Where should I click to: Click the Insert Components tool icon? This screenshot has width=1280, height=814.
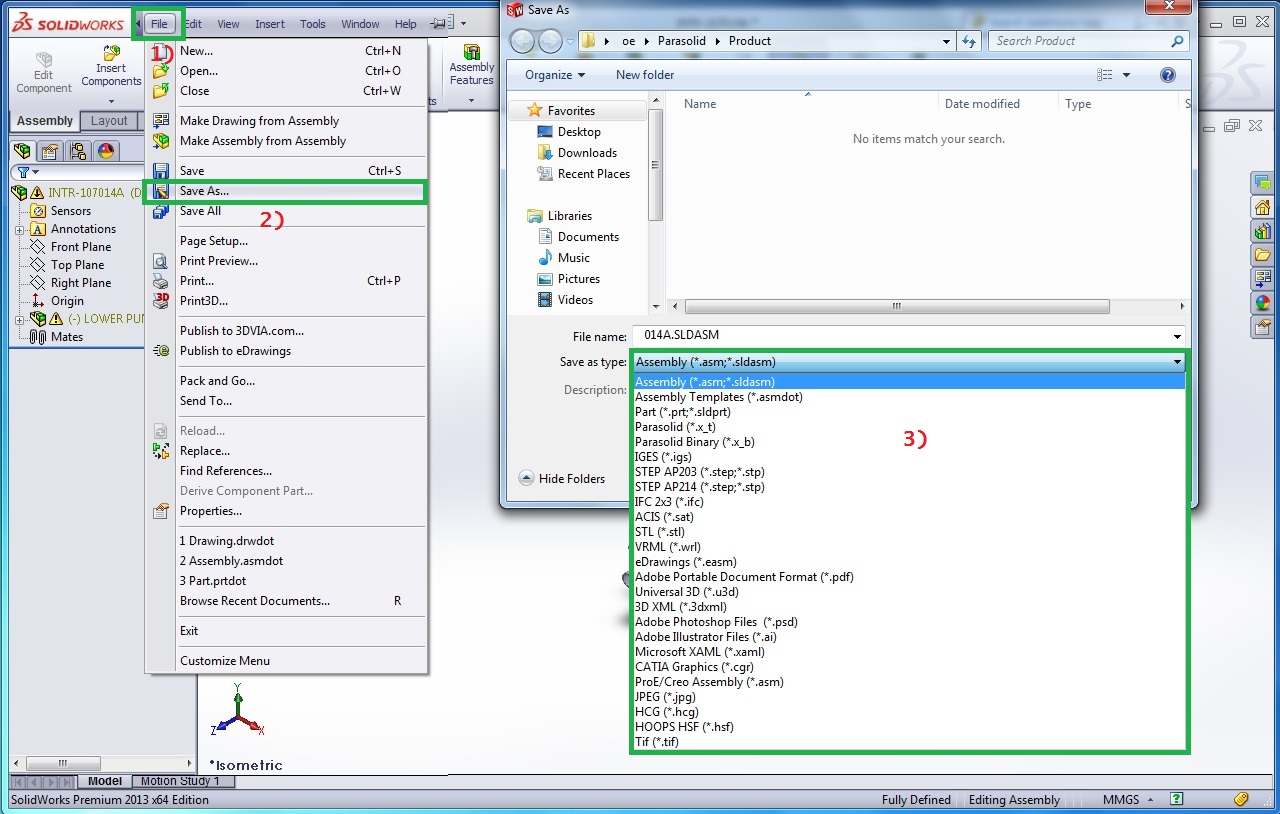tap(111, 53)
